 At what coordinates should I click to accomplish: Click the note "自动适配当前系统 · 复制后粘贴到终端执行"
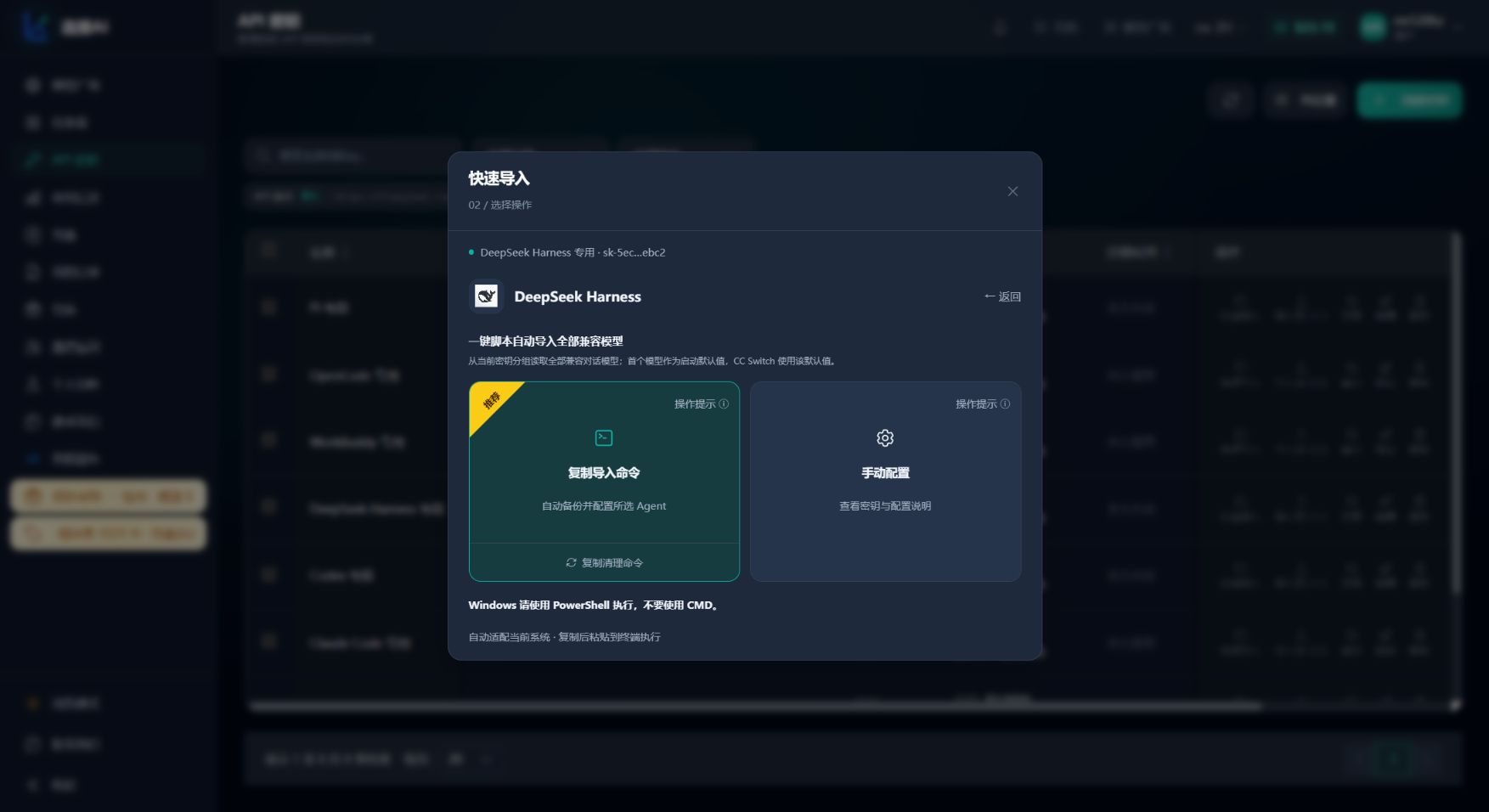(564, 637)
